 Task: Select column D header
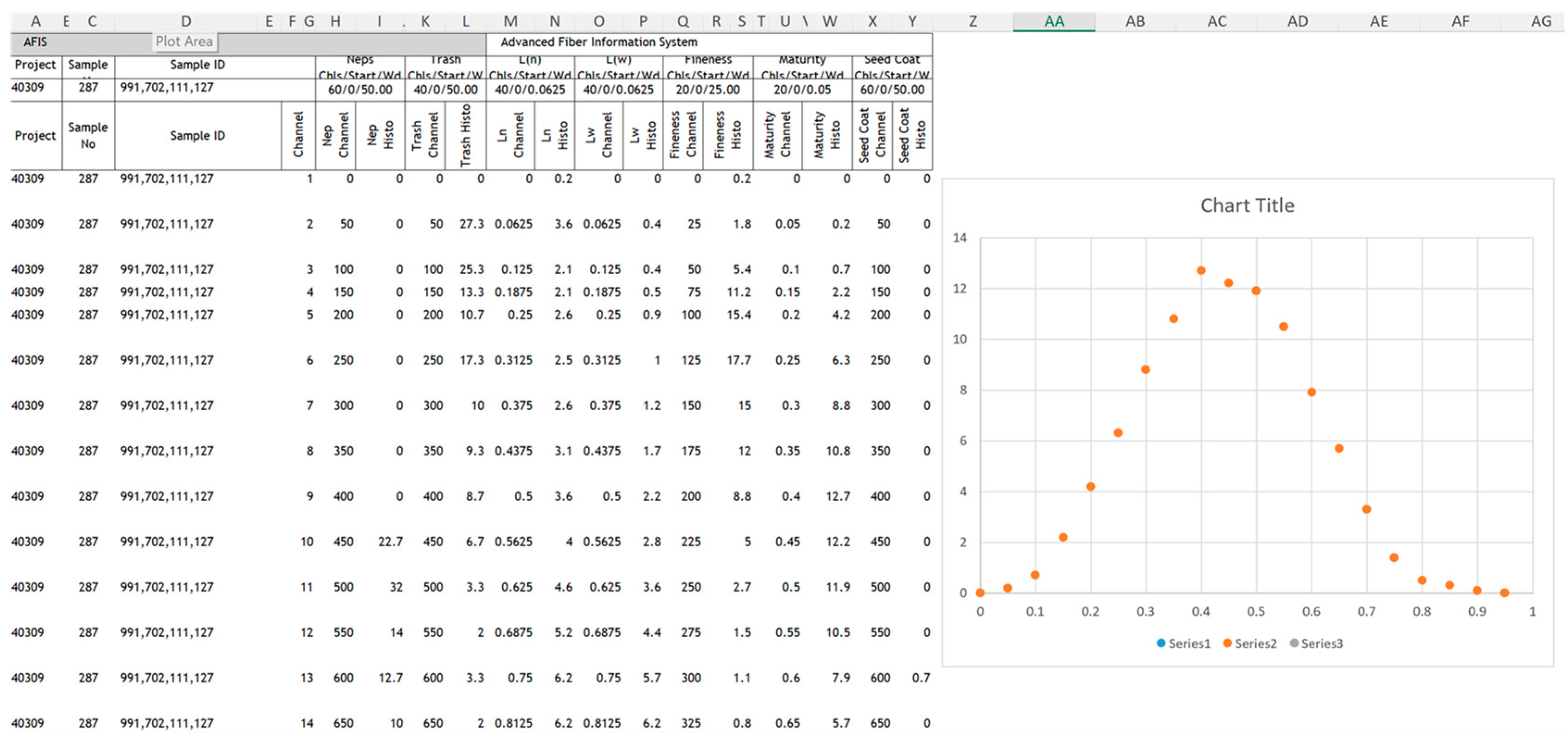[186, 21]
